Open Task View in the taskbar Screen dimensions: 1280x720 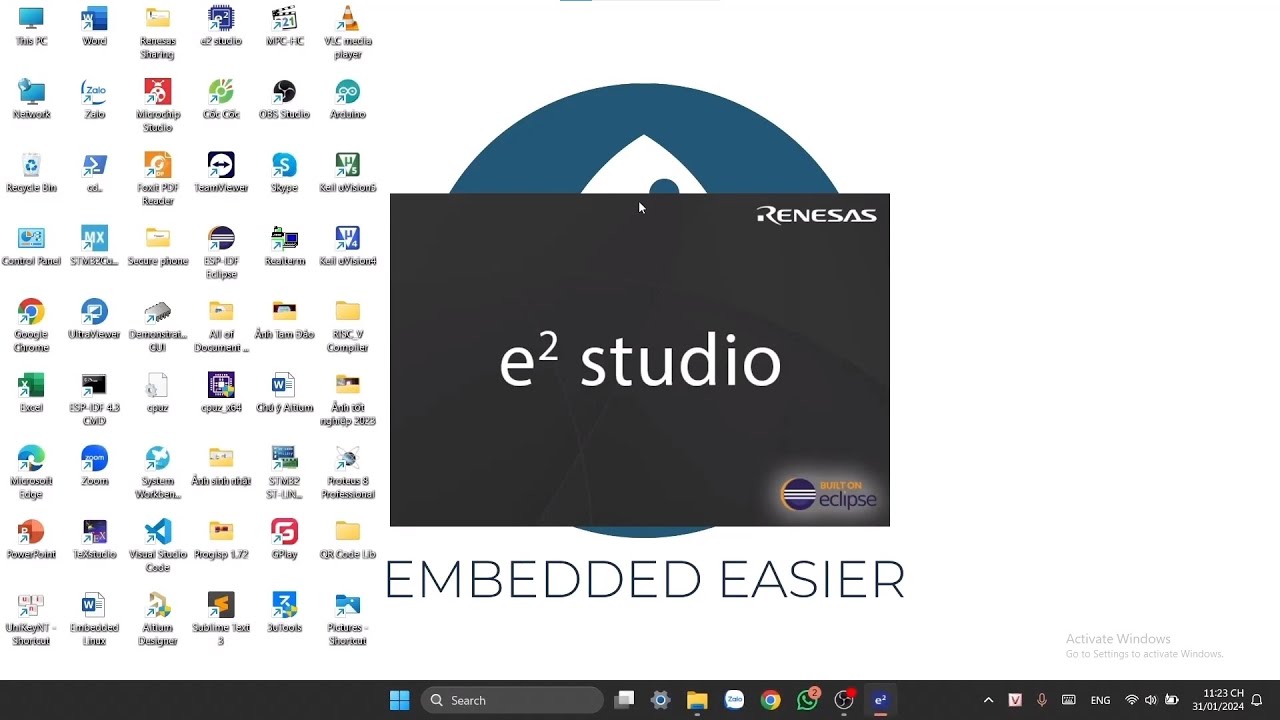(624, 700)
